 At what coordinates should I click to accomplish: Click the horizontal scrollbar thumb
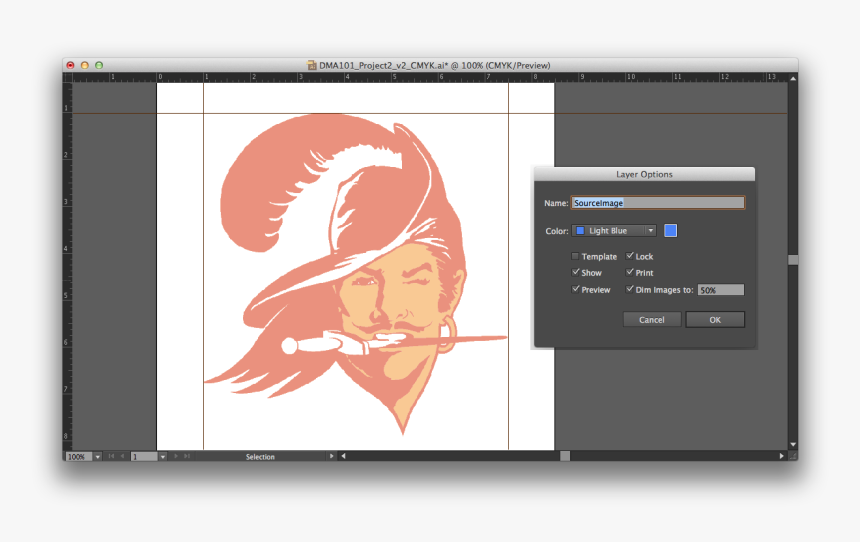tap(565, 456)
